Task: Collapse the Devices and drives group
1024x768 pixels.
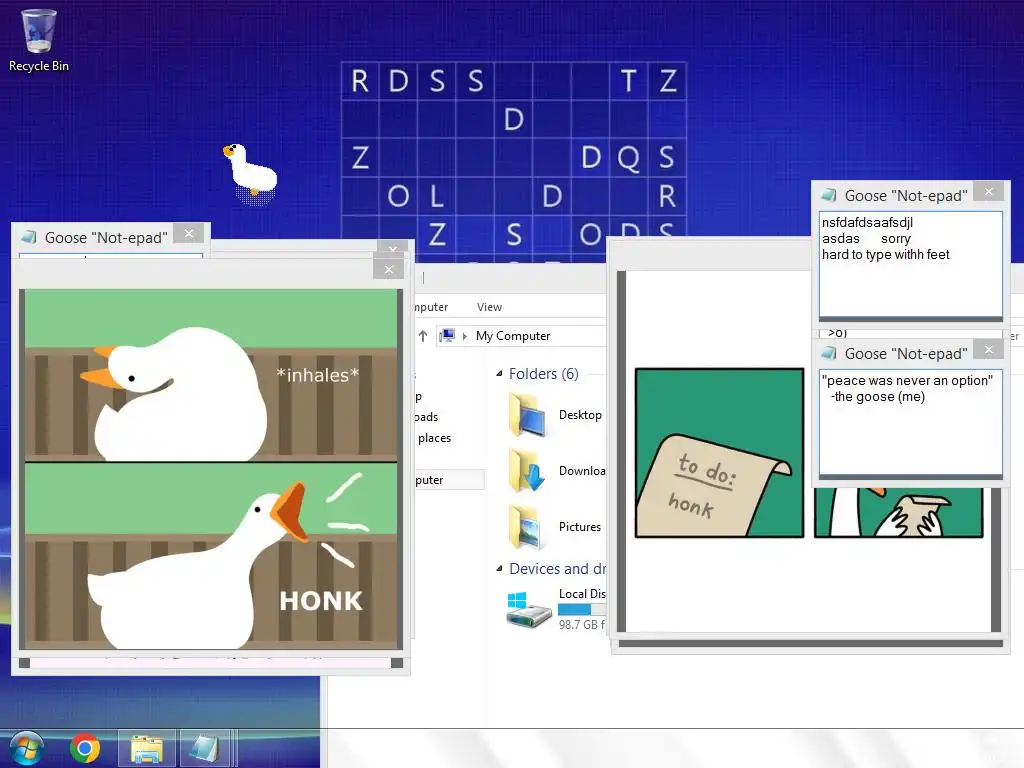Action: click(x=499, y=569)
